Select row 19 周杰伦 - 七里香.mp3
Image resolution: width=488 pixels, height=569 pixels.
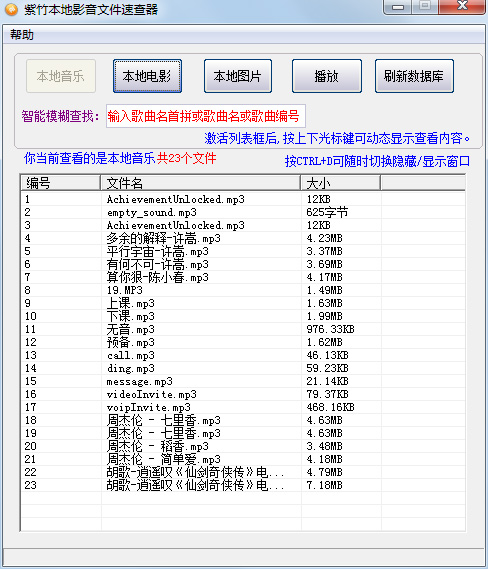[242, 433]
